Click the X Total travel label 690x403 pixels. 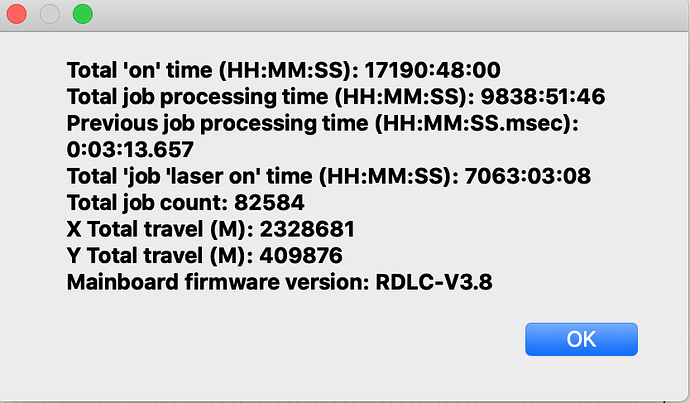click(x=160, y=229)
